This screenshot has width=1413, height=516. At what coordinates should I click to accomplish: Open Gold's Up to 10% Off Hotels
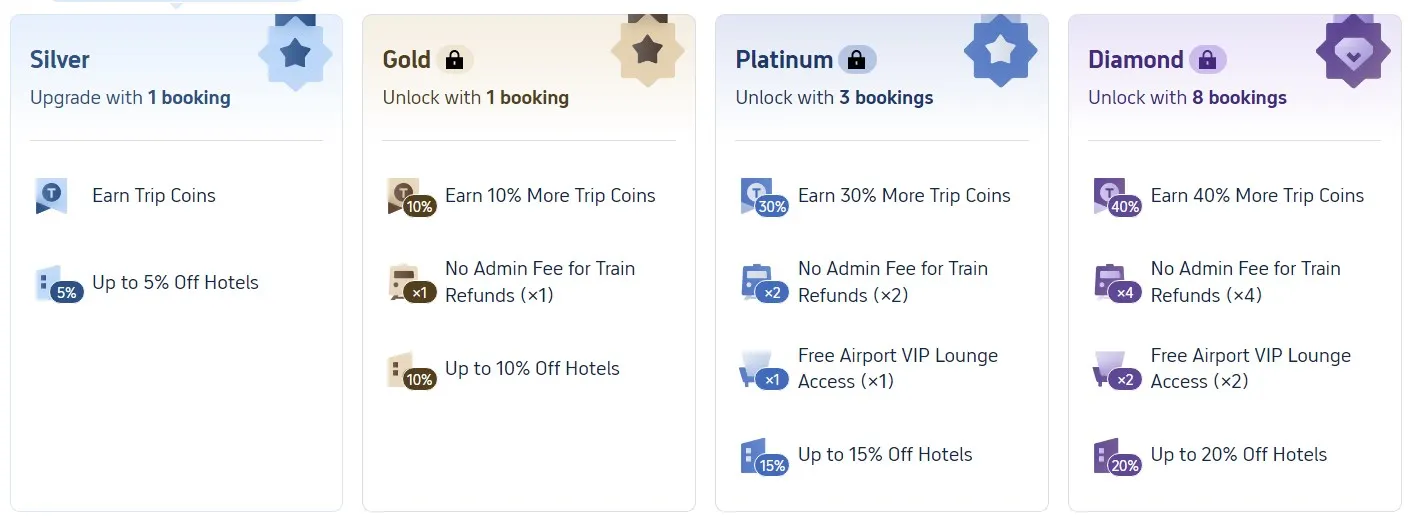coord(532,368)
